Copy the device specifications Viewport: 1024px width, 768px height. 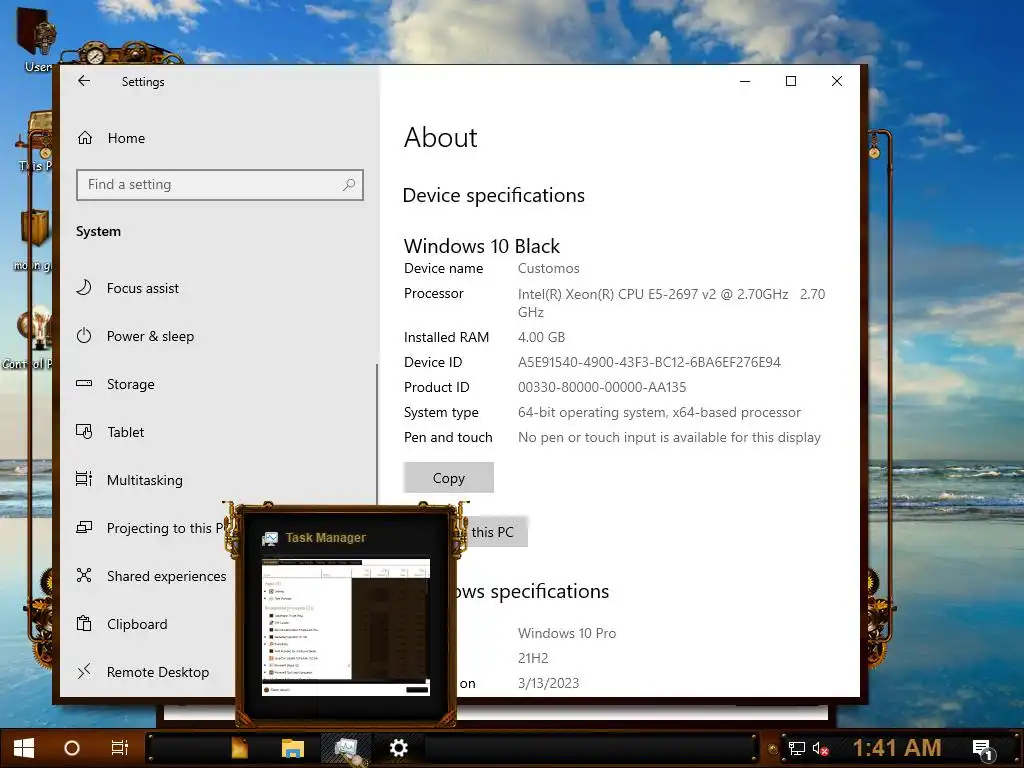coord(449,478)
